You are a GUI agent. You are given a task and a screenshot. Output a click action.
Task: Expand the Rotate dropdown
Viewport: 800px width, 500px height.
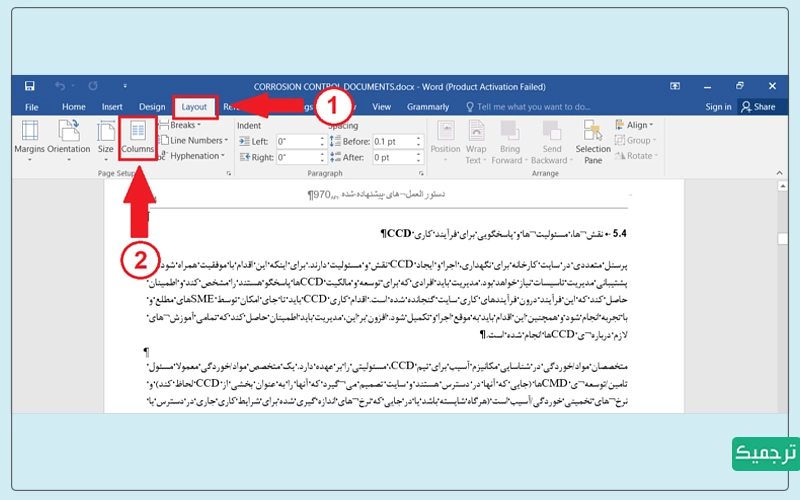click(636, 156)
